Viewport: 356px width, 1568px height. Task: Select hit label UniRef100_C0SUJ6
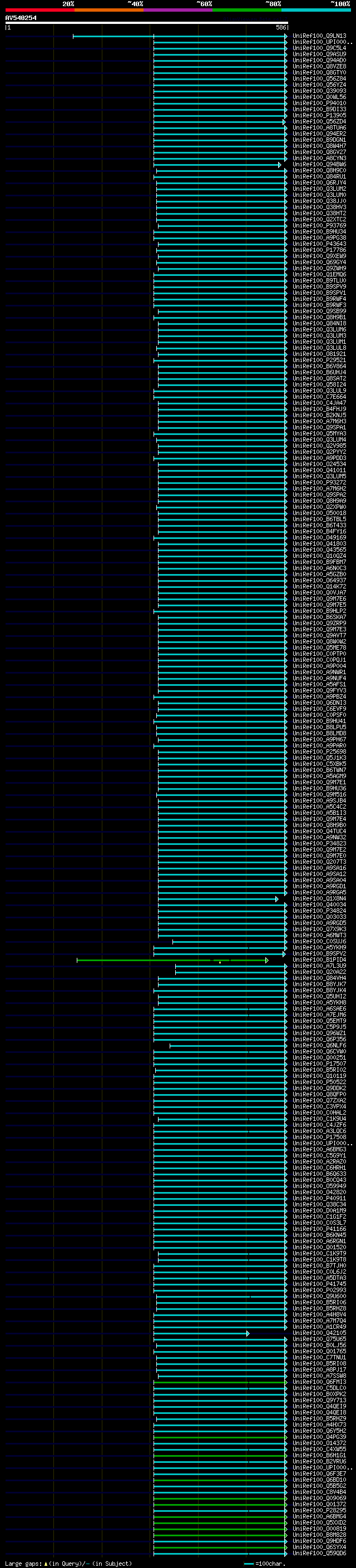pos(319,942)
